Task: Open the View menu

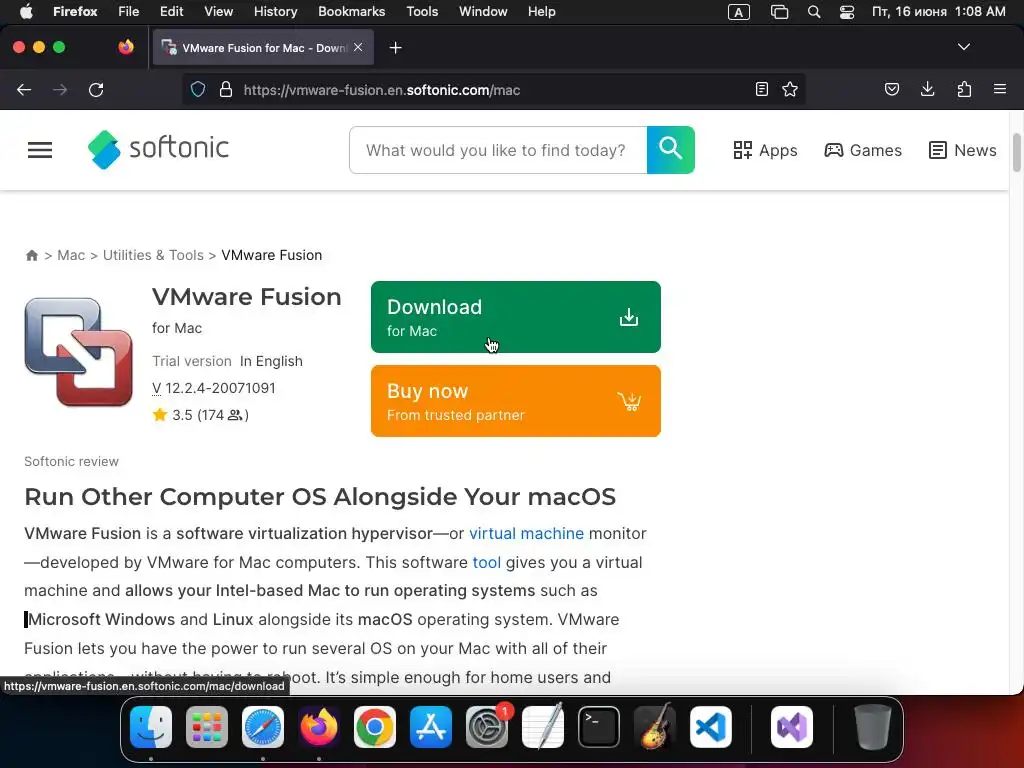Action: [218, 12]
